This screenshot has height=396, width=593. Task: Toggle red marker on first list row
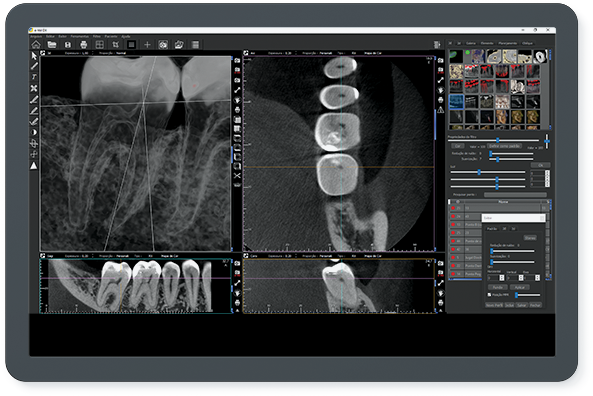coord(453,208)
